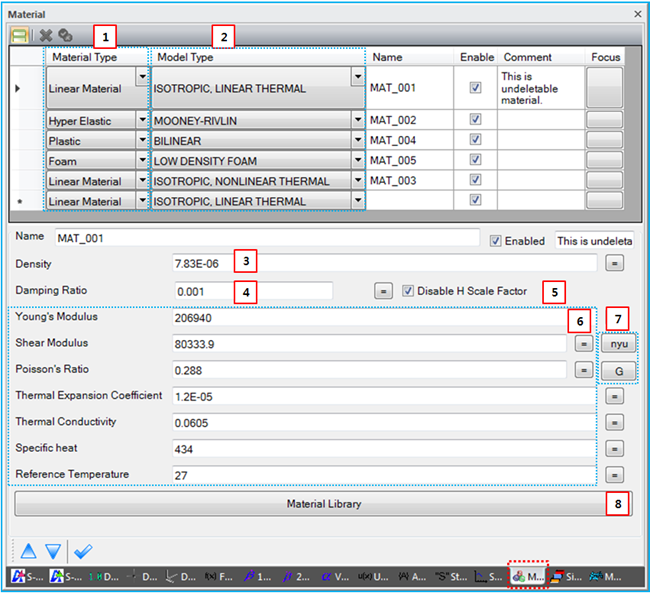Toggle Enable checkbox for MAT_002
650x593 pixels.
click(x=475, y=119)
